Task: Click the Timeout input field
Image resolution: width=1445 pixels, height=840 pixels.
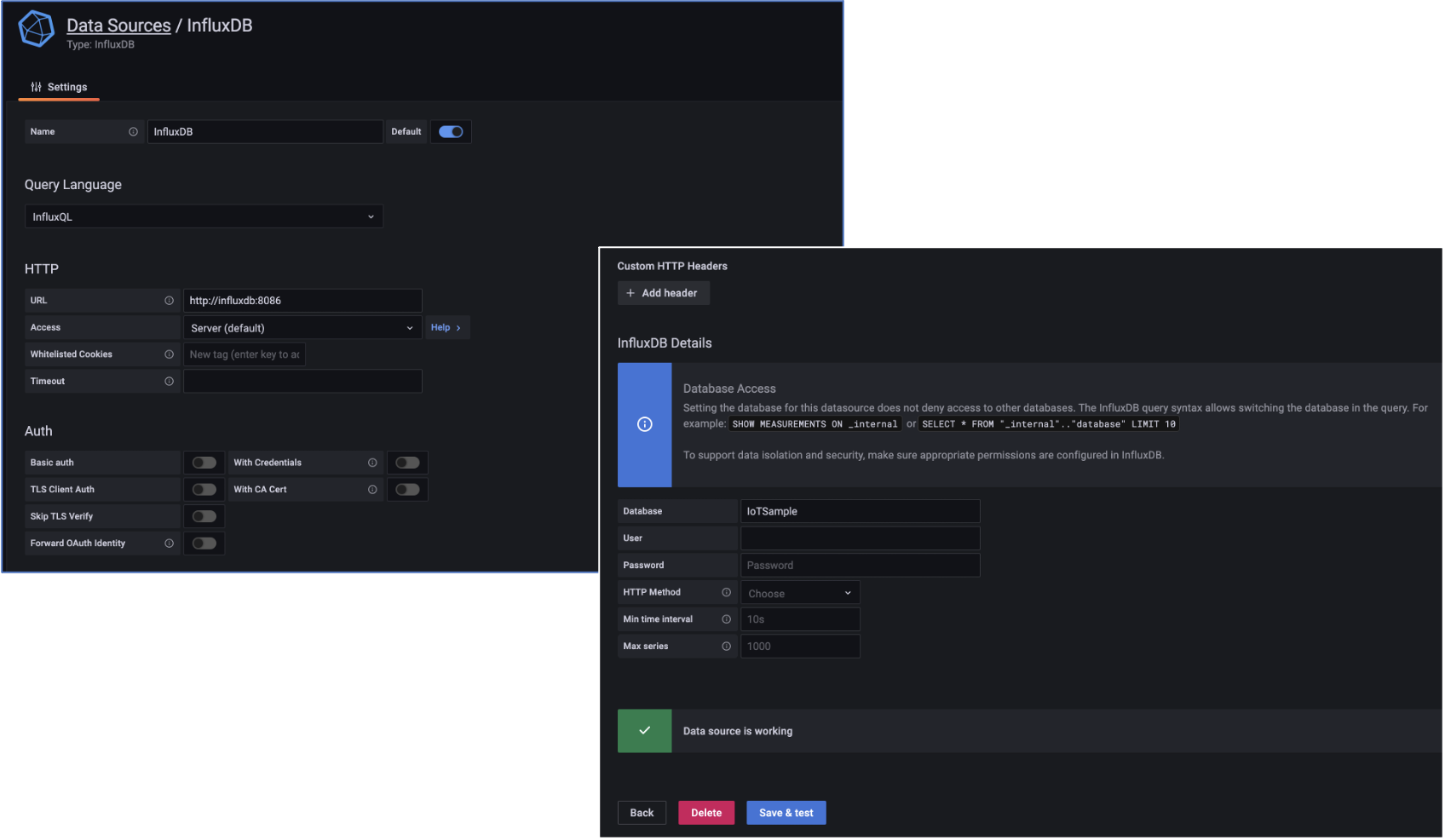Action: [302, 382]
